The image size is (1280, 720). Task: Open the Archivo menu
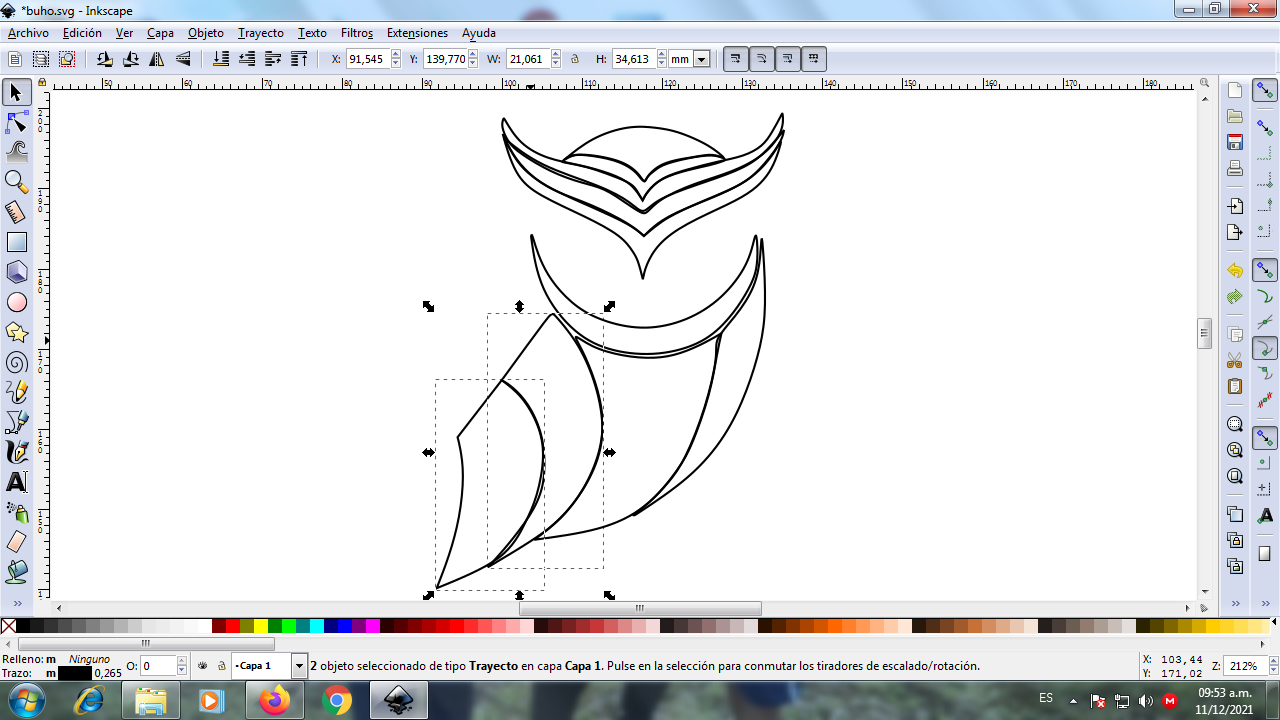point(28,33)
